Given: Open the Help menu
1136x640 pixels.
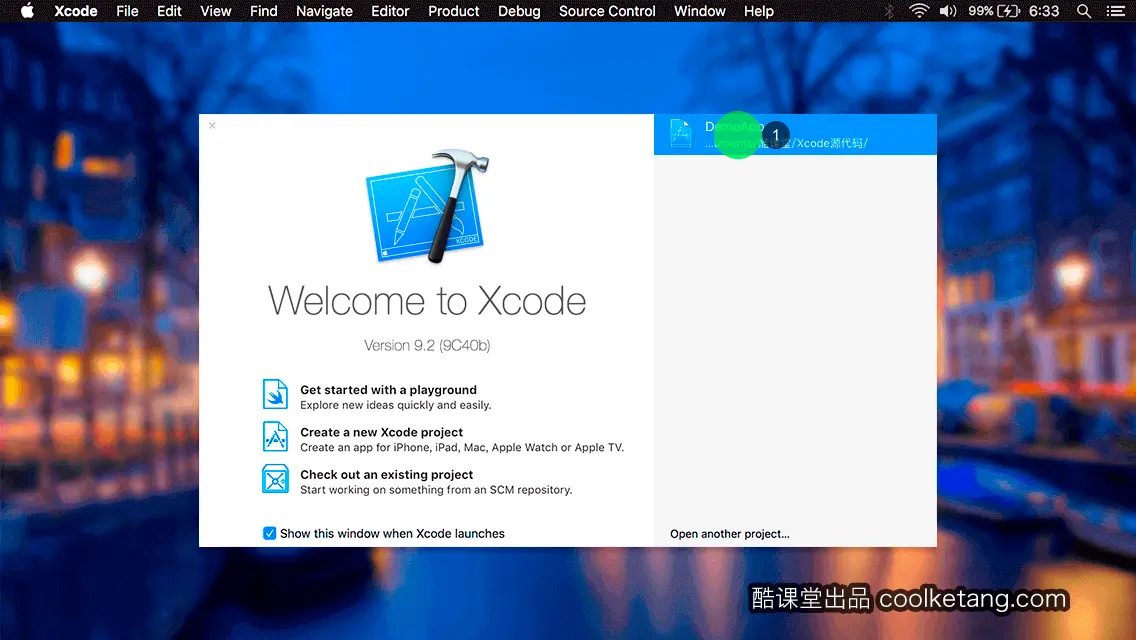Looking at the screenshot, I should 759,11.
